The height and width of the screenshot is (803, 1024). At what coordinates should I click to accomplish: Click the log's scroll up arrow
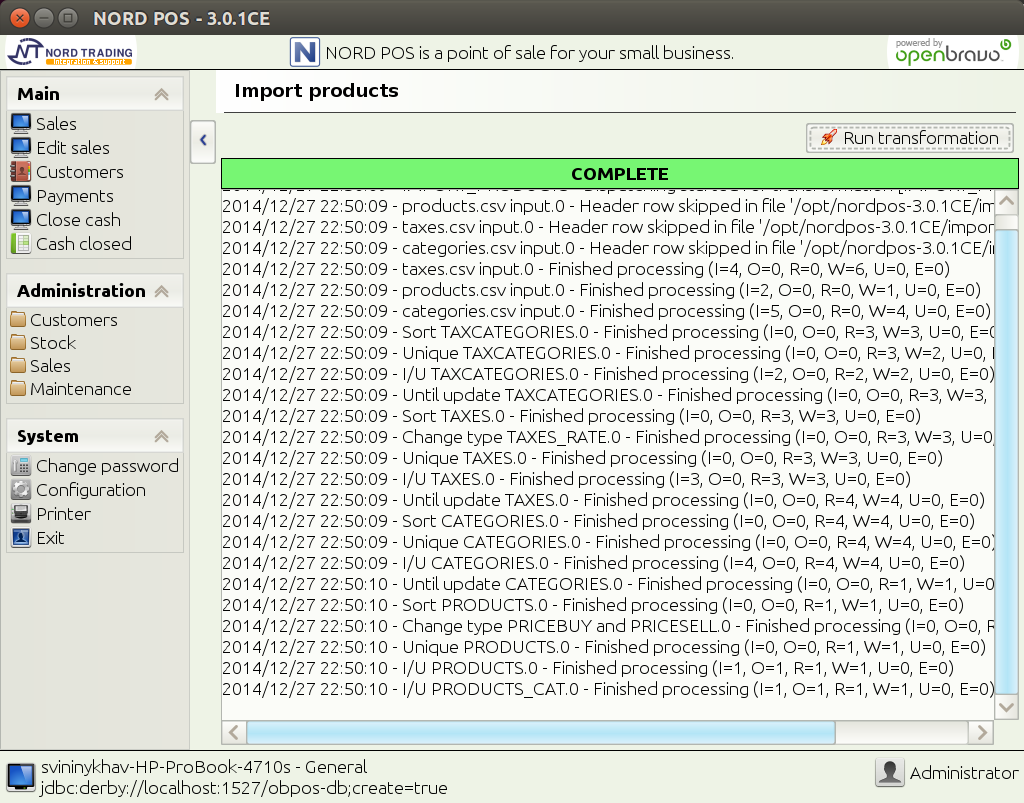1006,202
